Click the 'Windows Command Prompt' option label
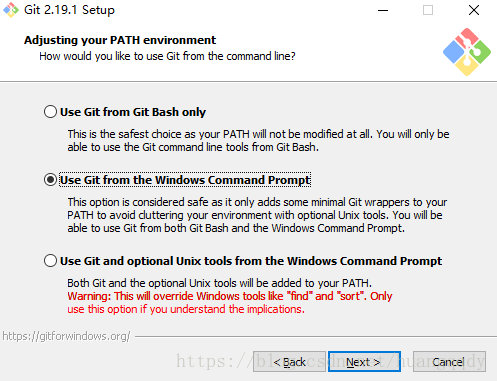 (185, 180)
